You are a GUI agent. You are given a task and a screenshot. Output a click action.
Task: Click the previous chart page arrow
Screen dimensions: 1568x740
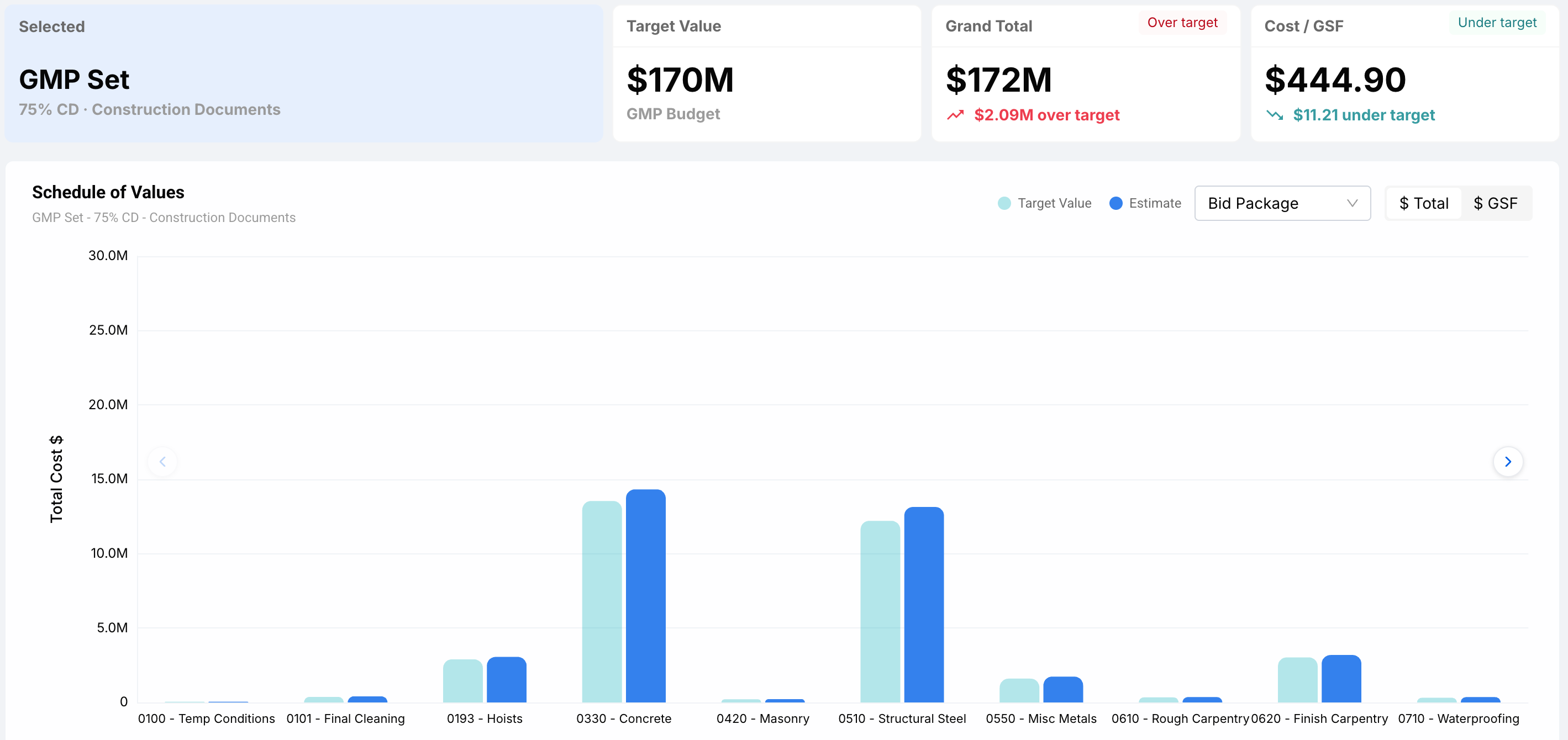pyautogui.click(x=162, y=461)
